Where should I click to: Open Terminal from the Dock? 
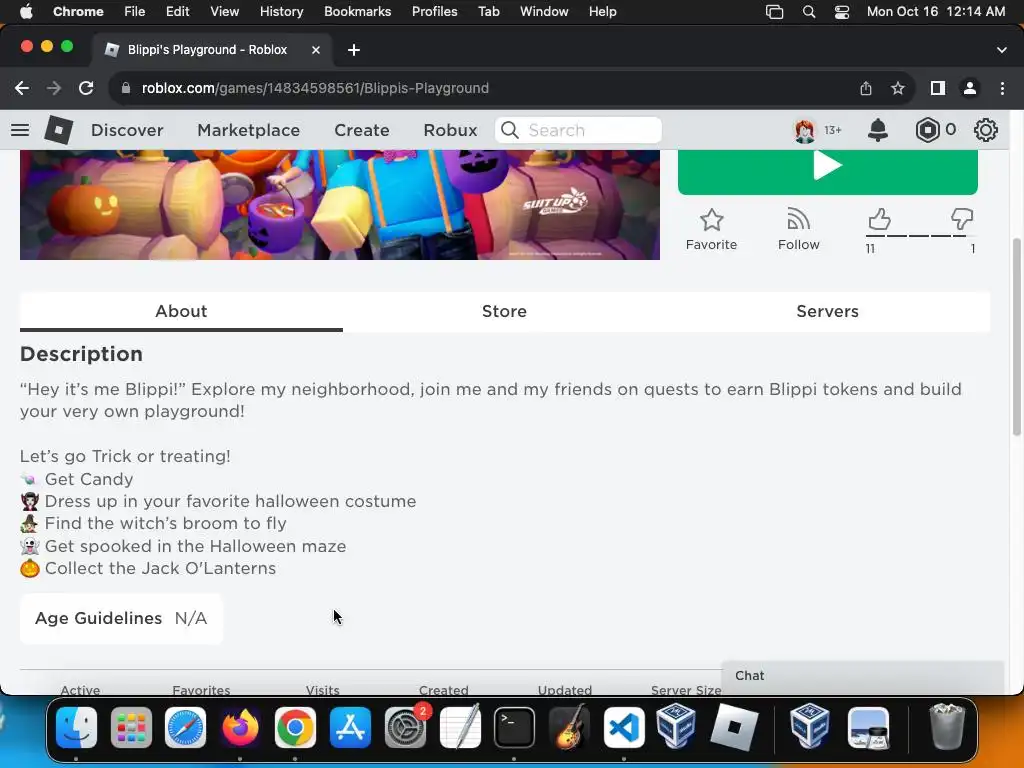coord(514,728)
